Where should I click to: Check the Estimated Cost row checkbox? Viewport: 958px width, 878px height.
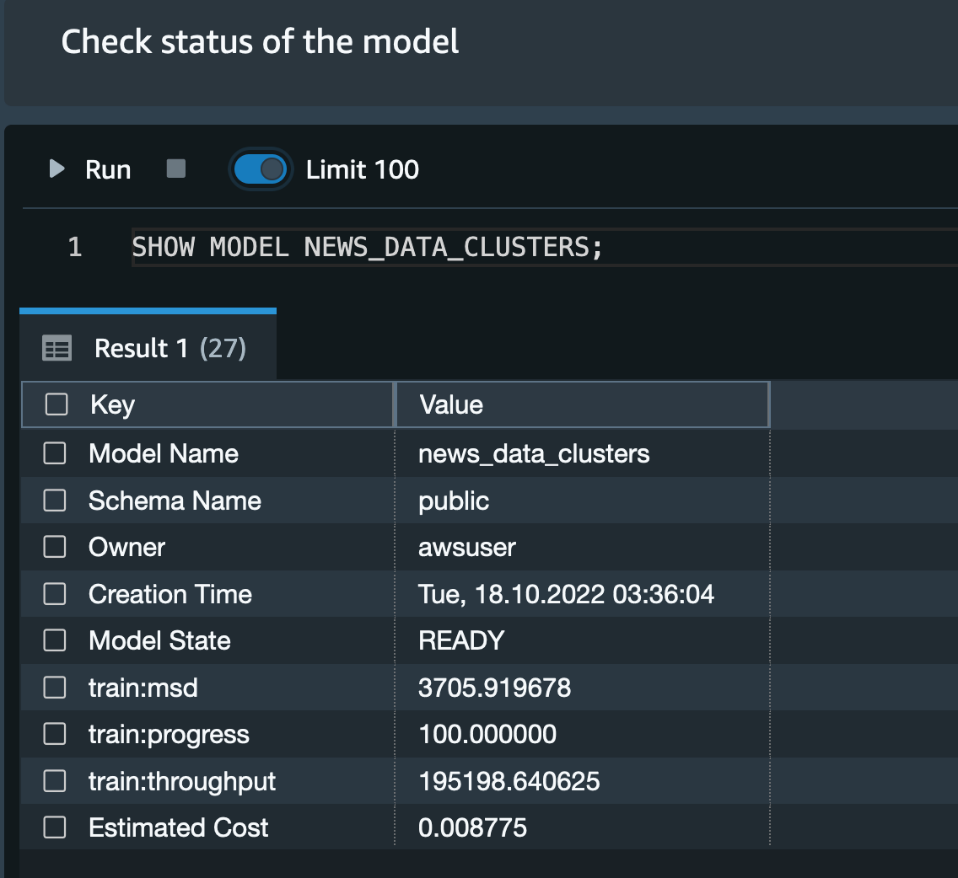click(x=55, y=827)
